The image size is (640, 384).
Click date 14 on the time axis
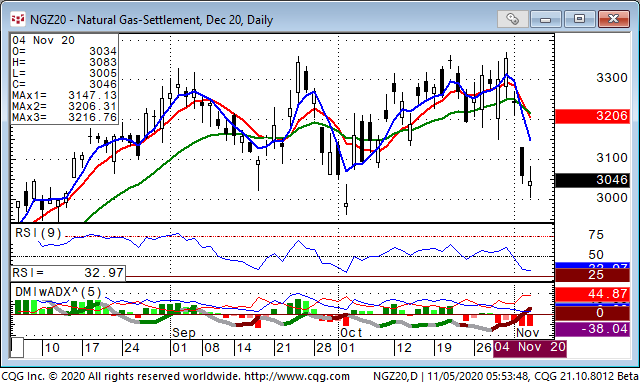pyautogui.click(x=244, y=348)
